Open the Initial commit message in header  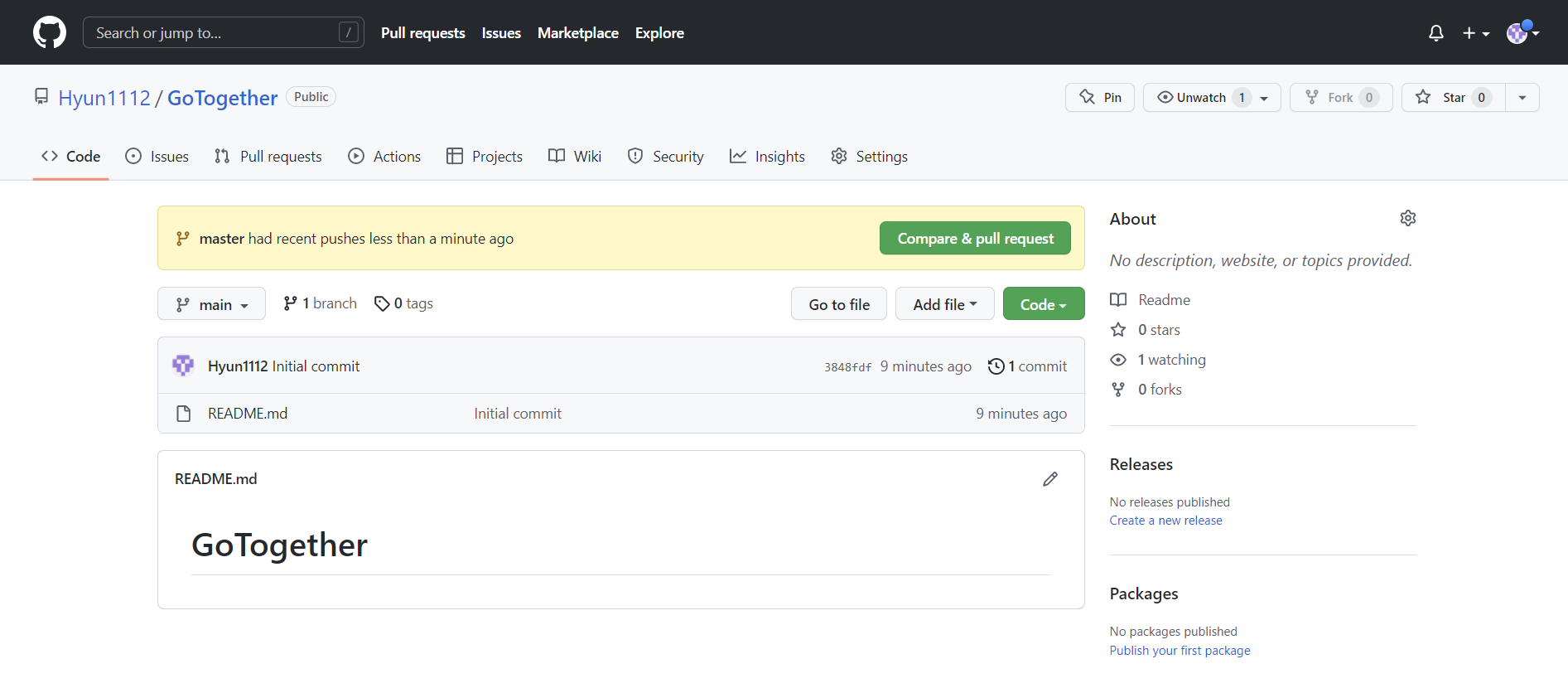316,366
